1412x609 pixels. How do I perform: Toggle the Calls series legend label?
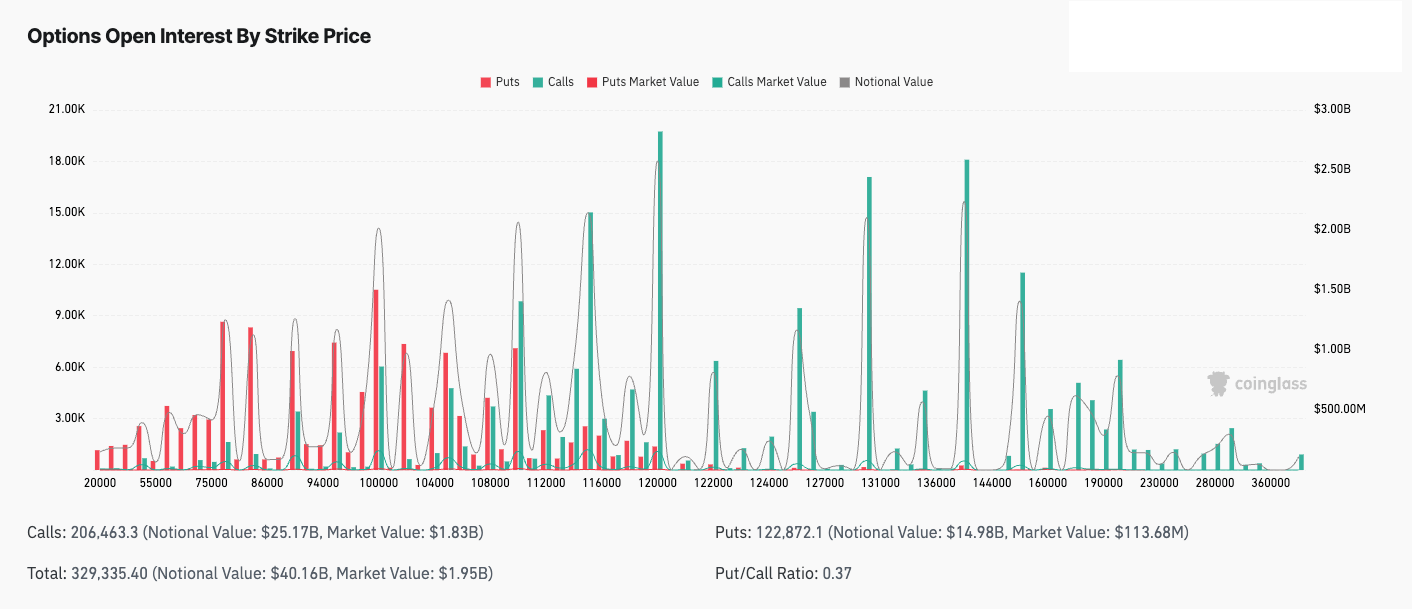coord(560,82)
